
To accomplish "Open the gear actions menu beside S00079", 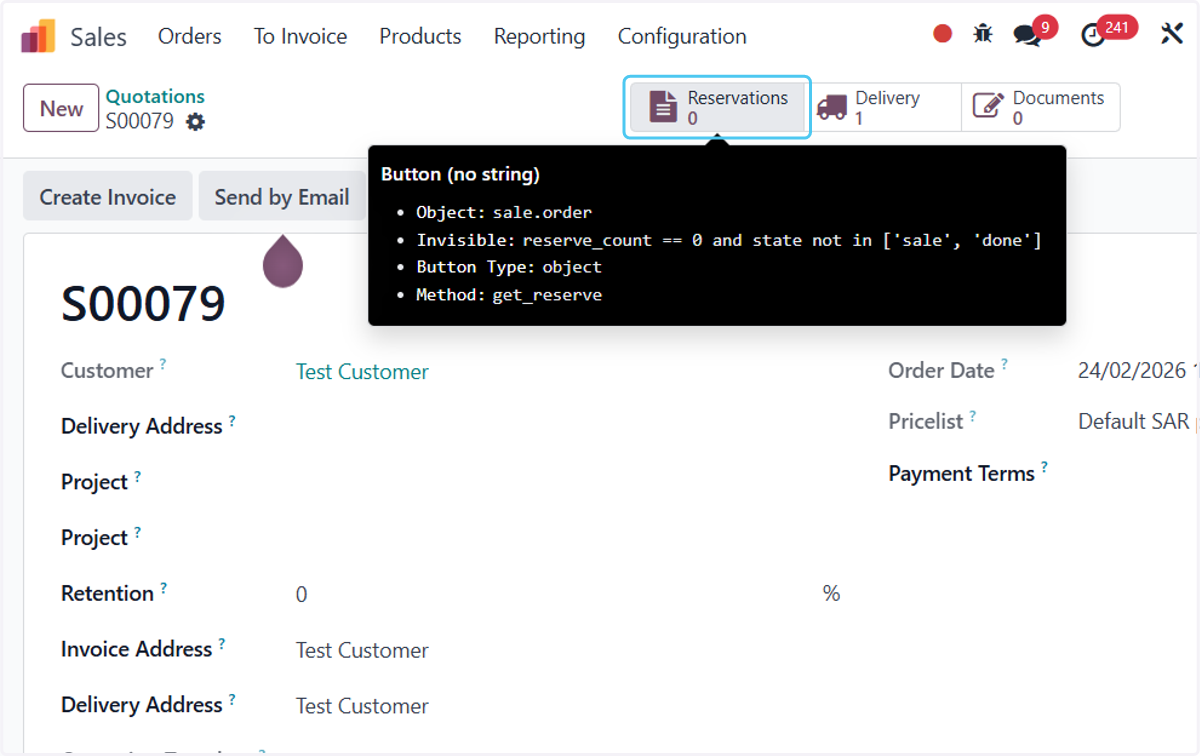I will click(195, 122).
